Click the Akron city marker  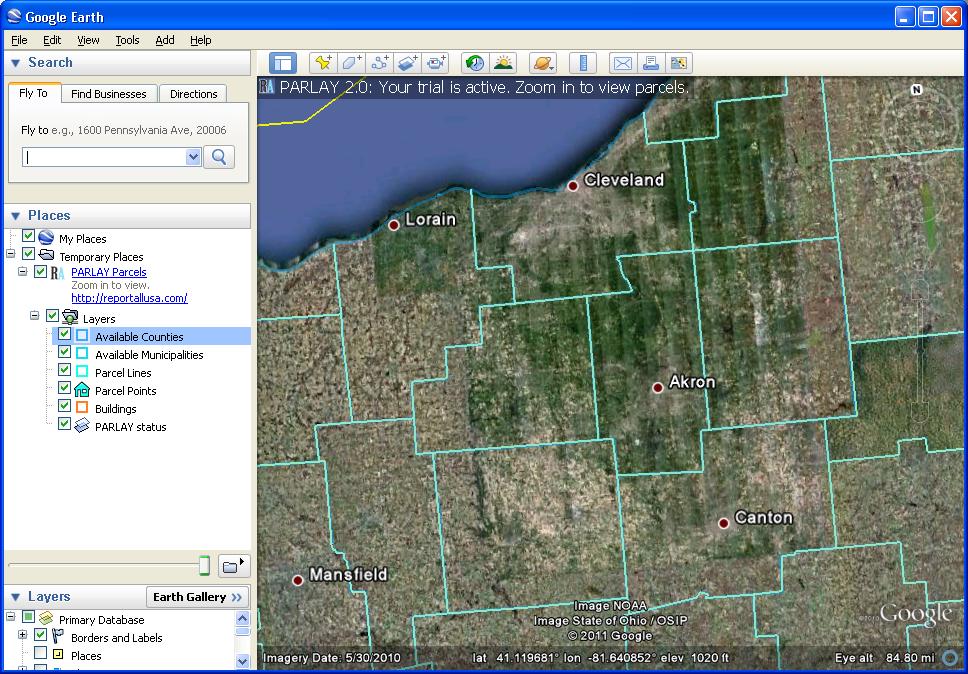click(x=658, y=388)
